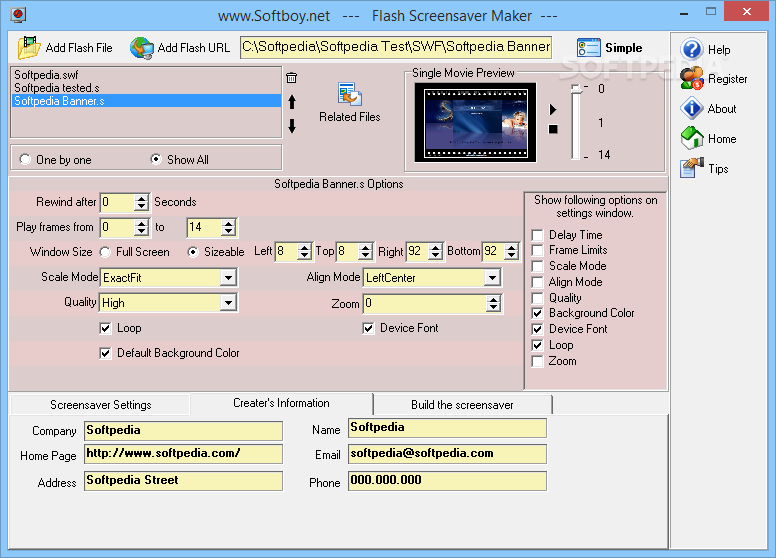Image resolution: width=776 pixels, height=558 pixels.
Task: Click the Left position spinner
Action: click(x=305, y=251)
